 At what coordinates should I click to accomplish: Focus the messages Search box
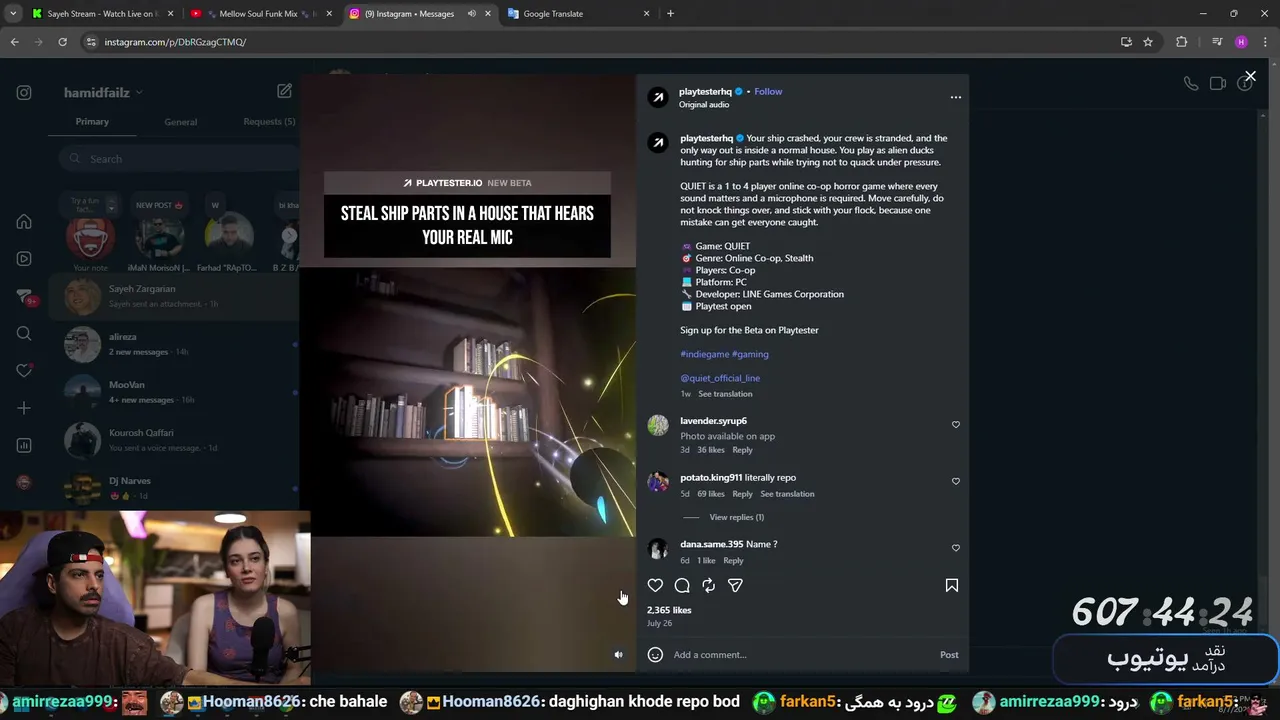pyautogui.click(x=178, y=159)
